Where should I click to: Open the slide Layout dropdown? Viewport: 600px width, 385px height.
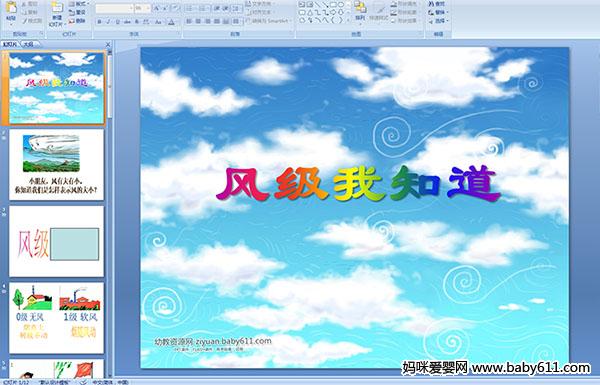pyautogui.click(x=78, y=4)
